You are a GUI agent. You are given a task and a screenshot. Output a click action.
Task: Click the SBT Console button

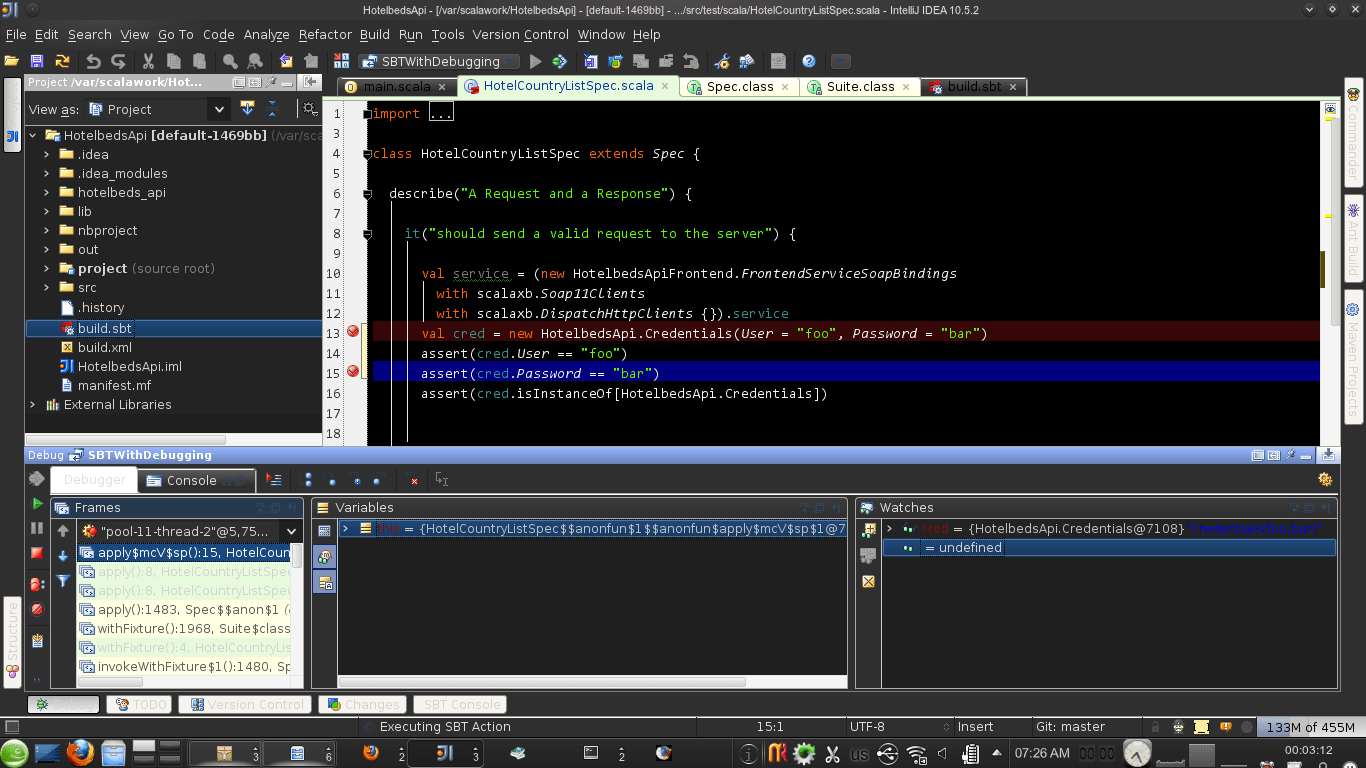pos(459,704)
